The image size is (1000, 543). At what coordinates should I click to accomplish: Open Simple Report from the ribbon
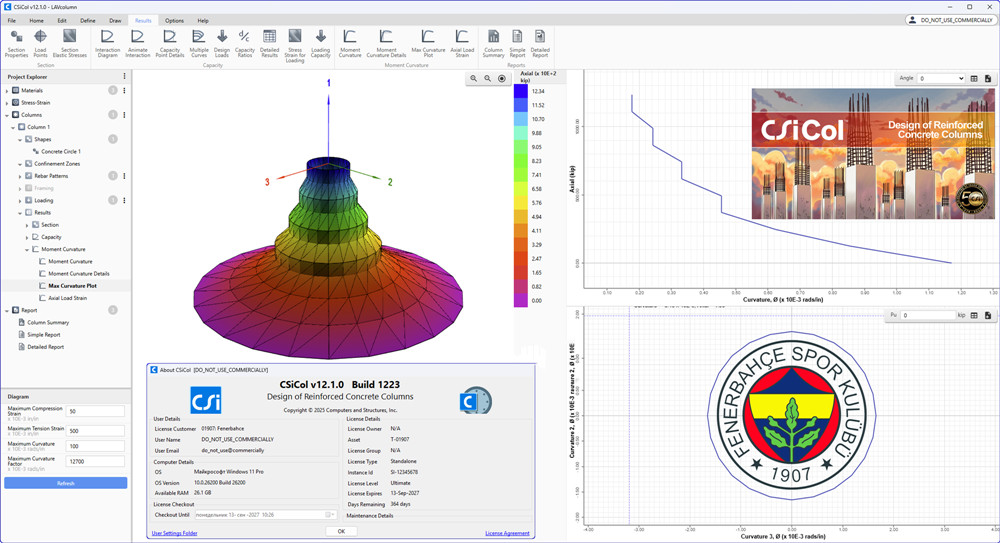pos(517,43)
